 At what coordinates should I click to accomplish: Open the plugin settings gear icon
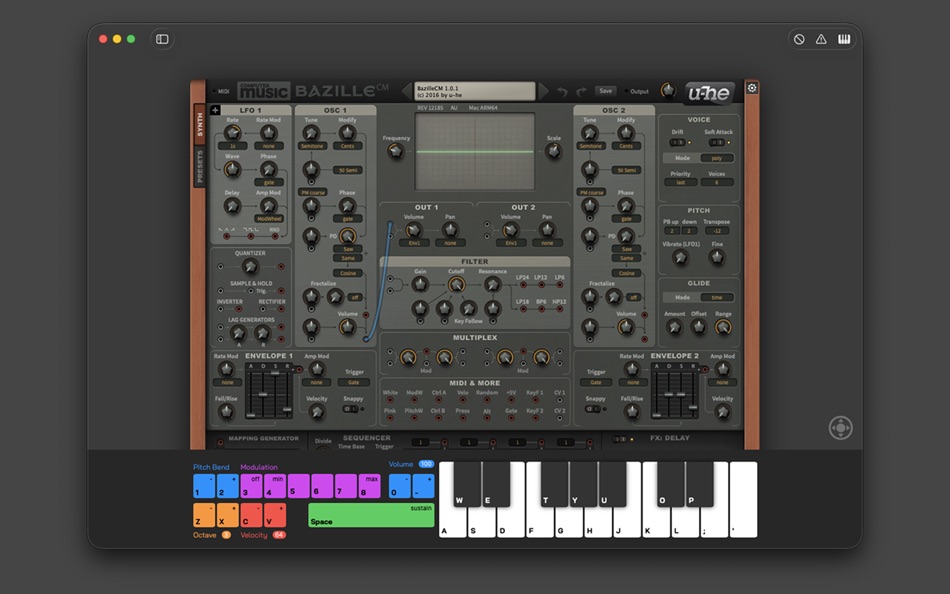(x=751, y=90)
